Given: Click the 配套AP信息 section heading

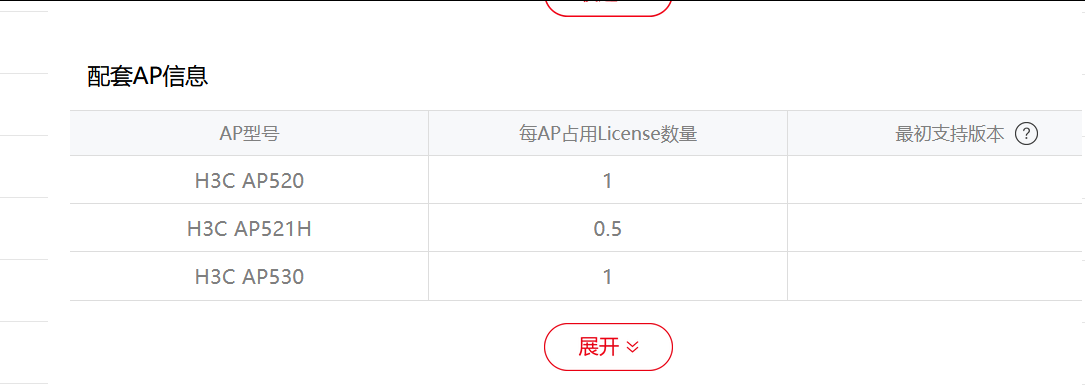Looking at the screenshot, I should (148, 76).
